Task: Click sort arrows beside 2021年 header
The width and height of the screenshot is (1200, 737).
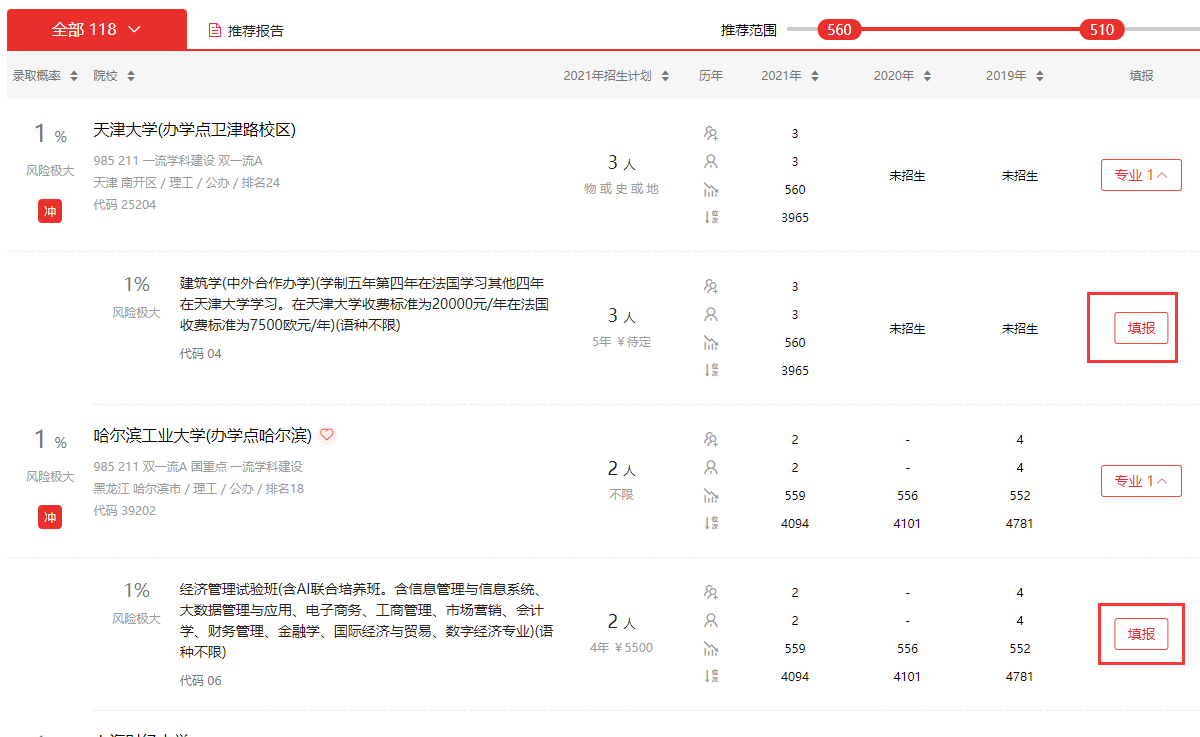Action: coord(815,76)
